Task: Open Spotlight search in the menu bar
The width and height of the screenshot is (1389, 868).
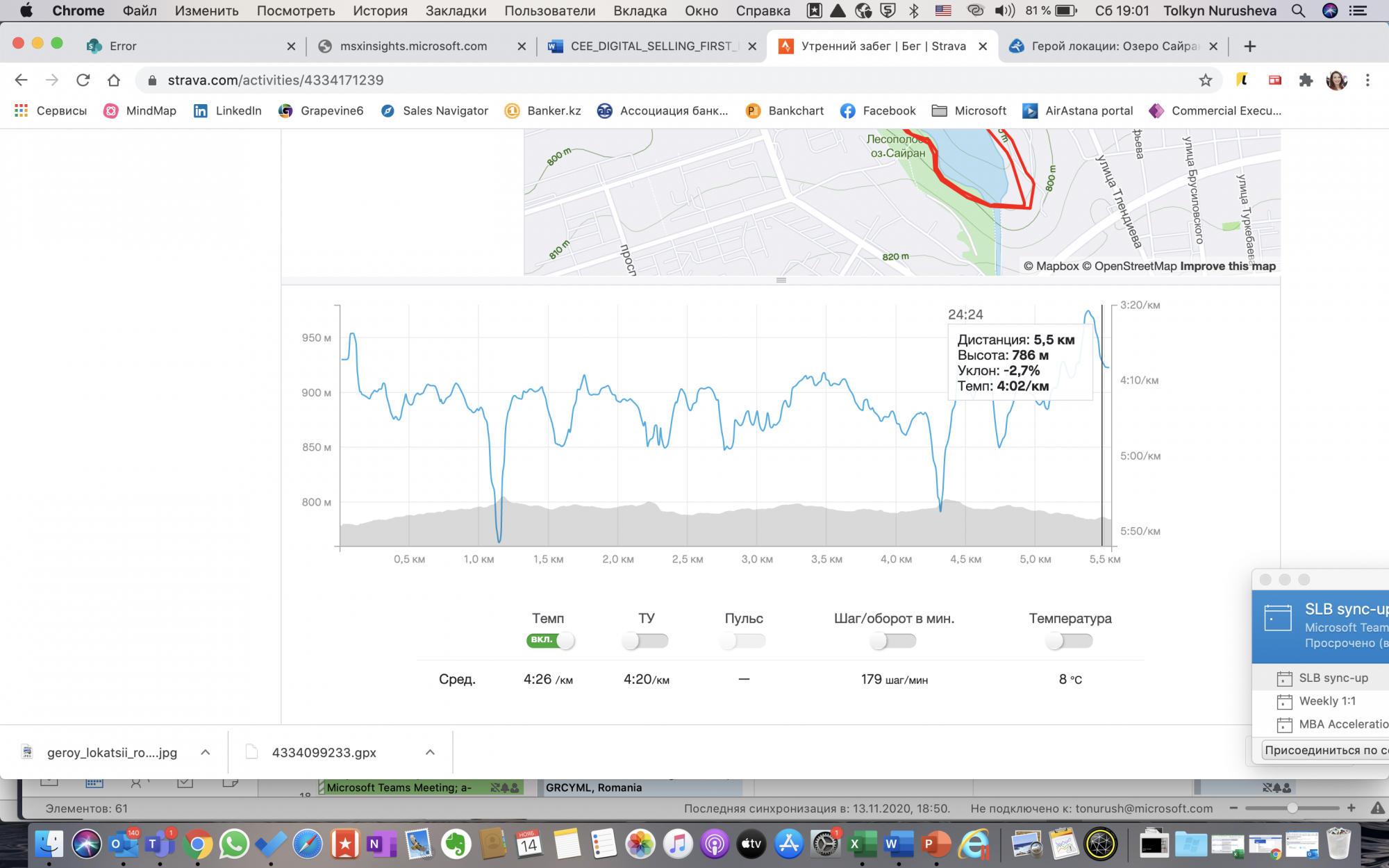Action: (1297, 10)
